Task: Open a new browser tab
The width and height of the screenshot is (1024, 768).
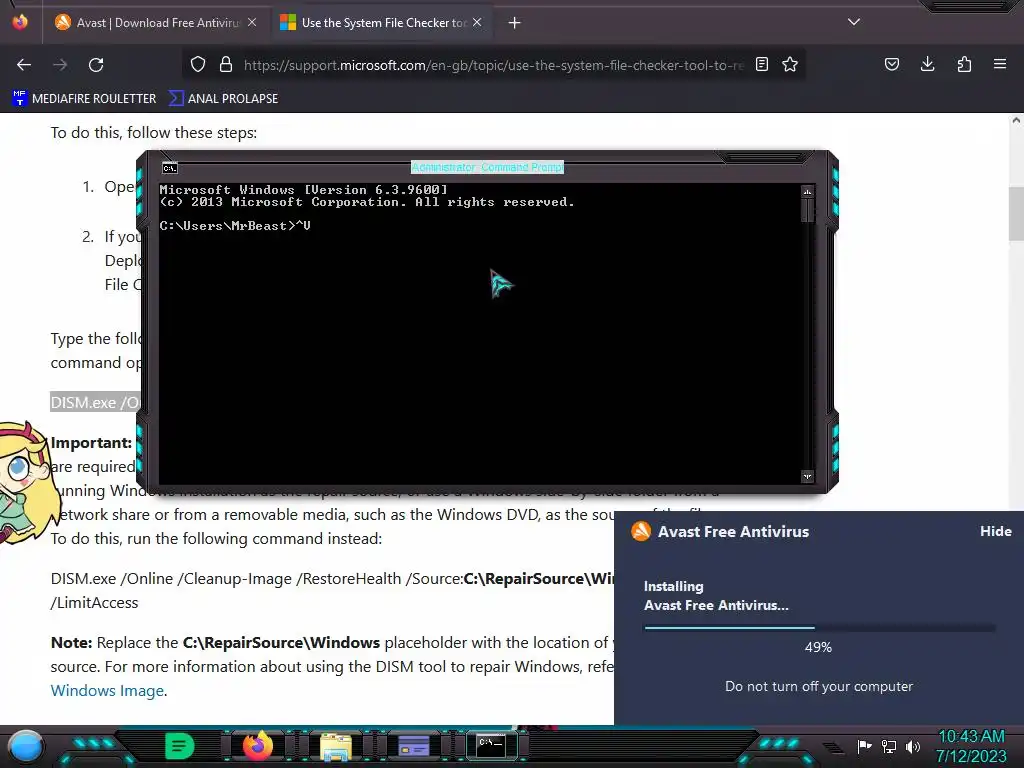Action: (x=515, y=23)
